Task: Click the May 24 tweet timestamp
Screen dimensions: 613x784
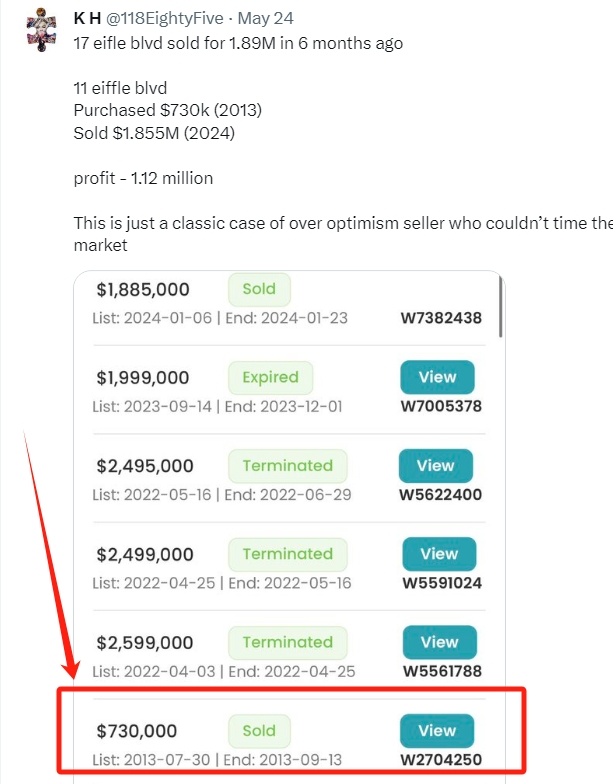Action: (x=266, y=18)
